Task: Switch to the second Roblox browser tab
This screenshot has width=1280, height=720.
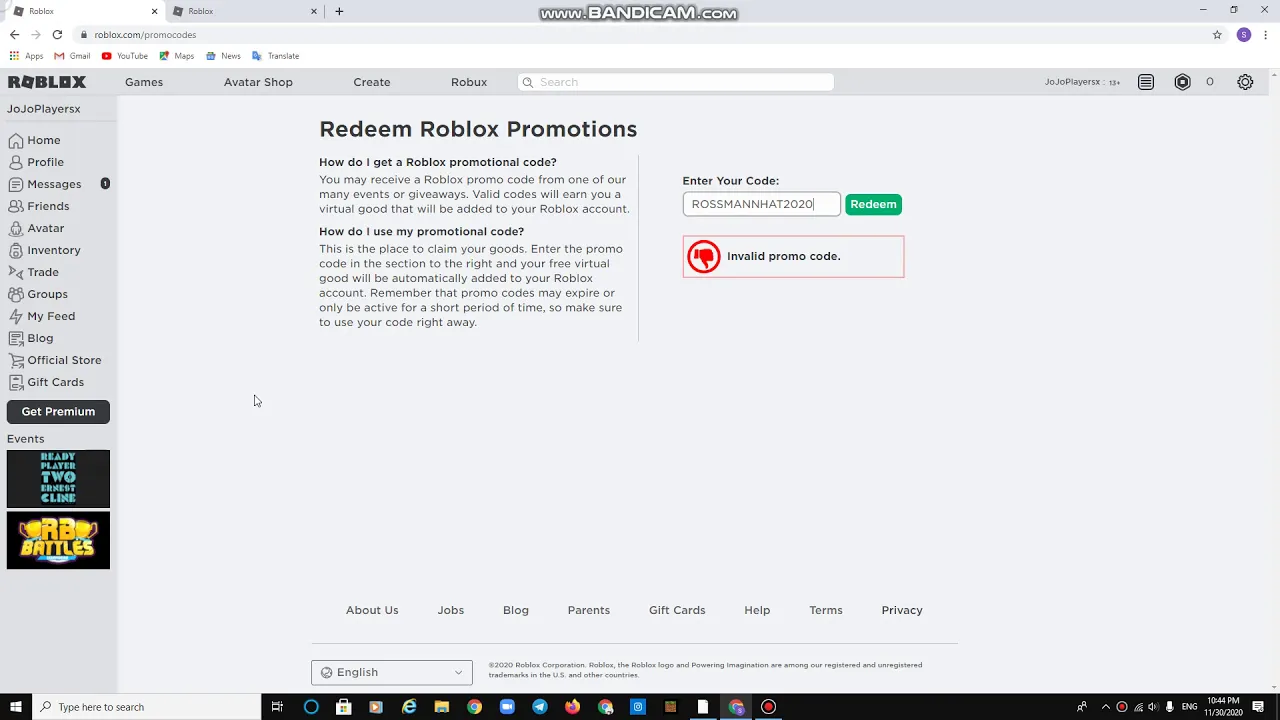Action: [243, 11]
